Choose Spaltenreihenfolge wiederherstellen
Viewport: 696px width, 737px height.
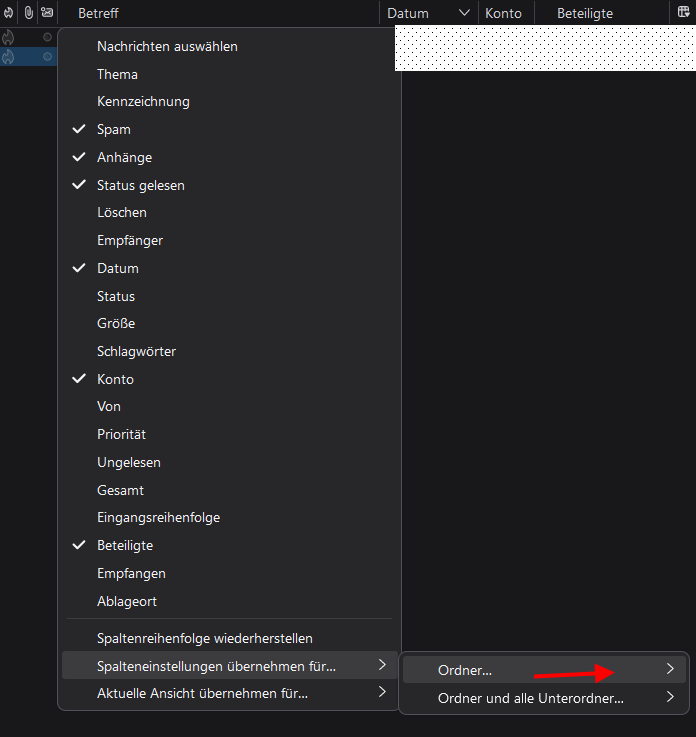click(229, 638)
